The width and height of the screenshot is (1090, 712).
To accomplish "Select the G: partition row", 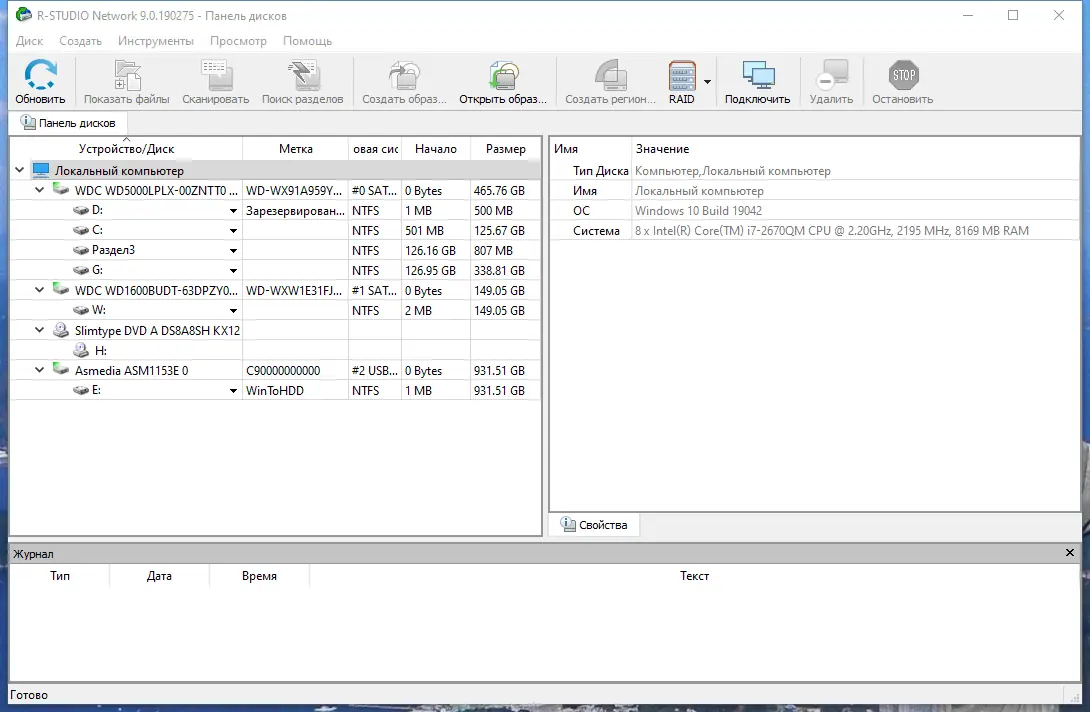I will click(275, 270).
